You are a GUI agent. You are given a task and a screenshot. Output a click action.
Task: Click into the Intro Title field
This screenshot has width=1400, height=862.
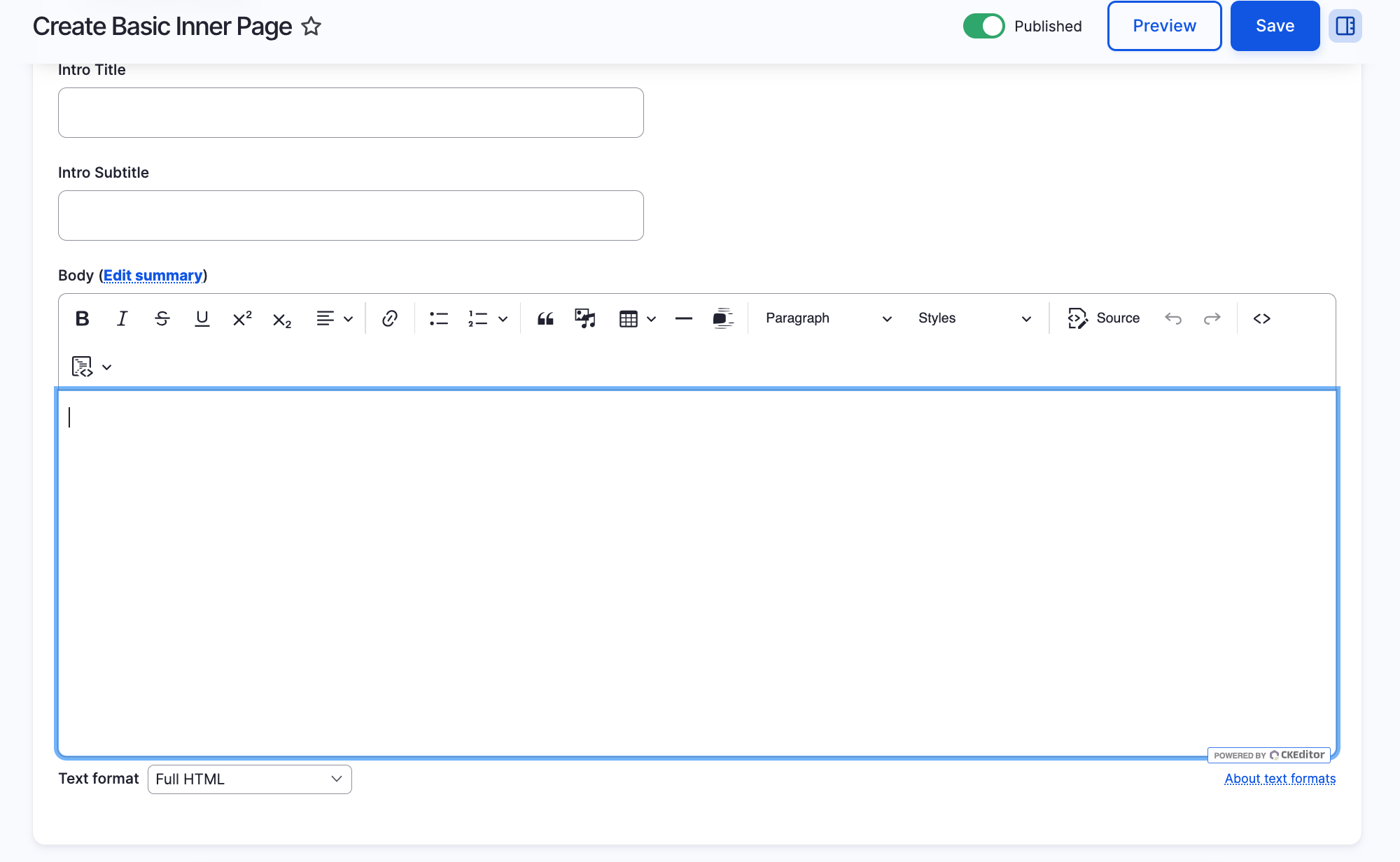[351, 113]
